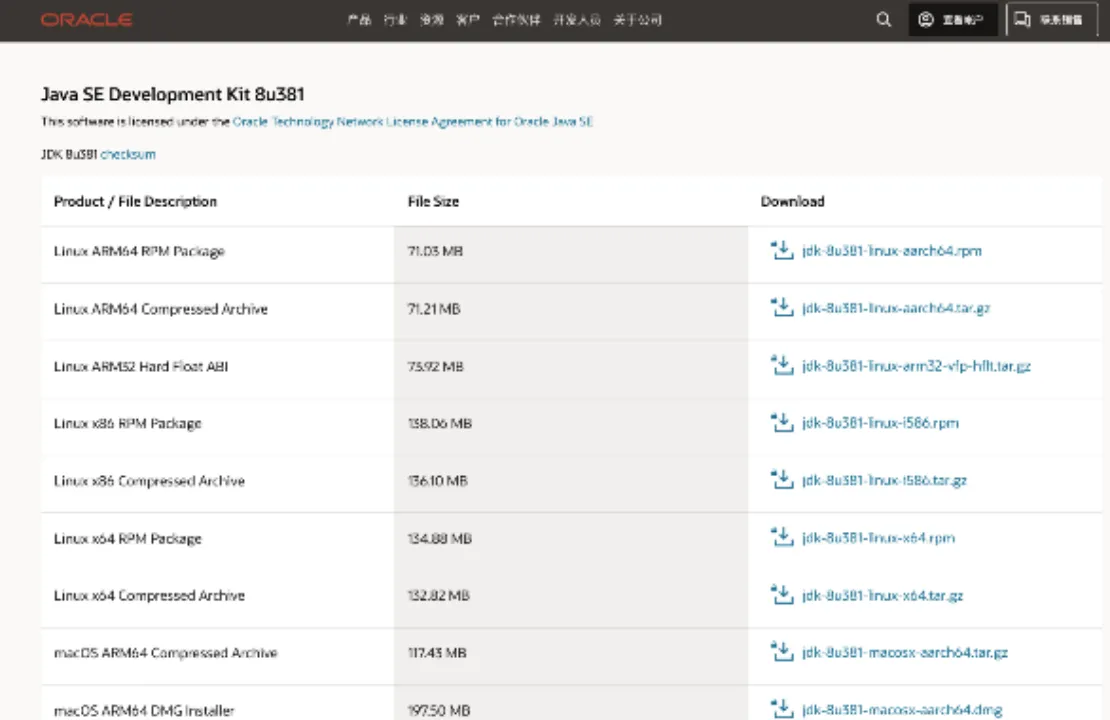Viewport: 1110px width, 720px height.
Task: Open the 产品 (Products) menu
Action: point(360,20)
